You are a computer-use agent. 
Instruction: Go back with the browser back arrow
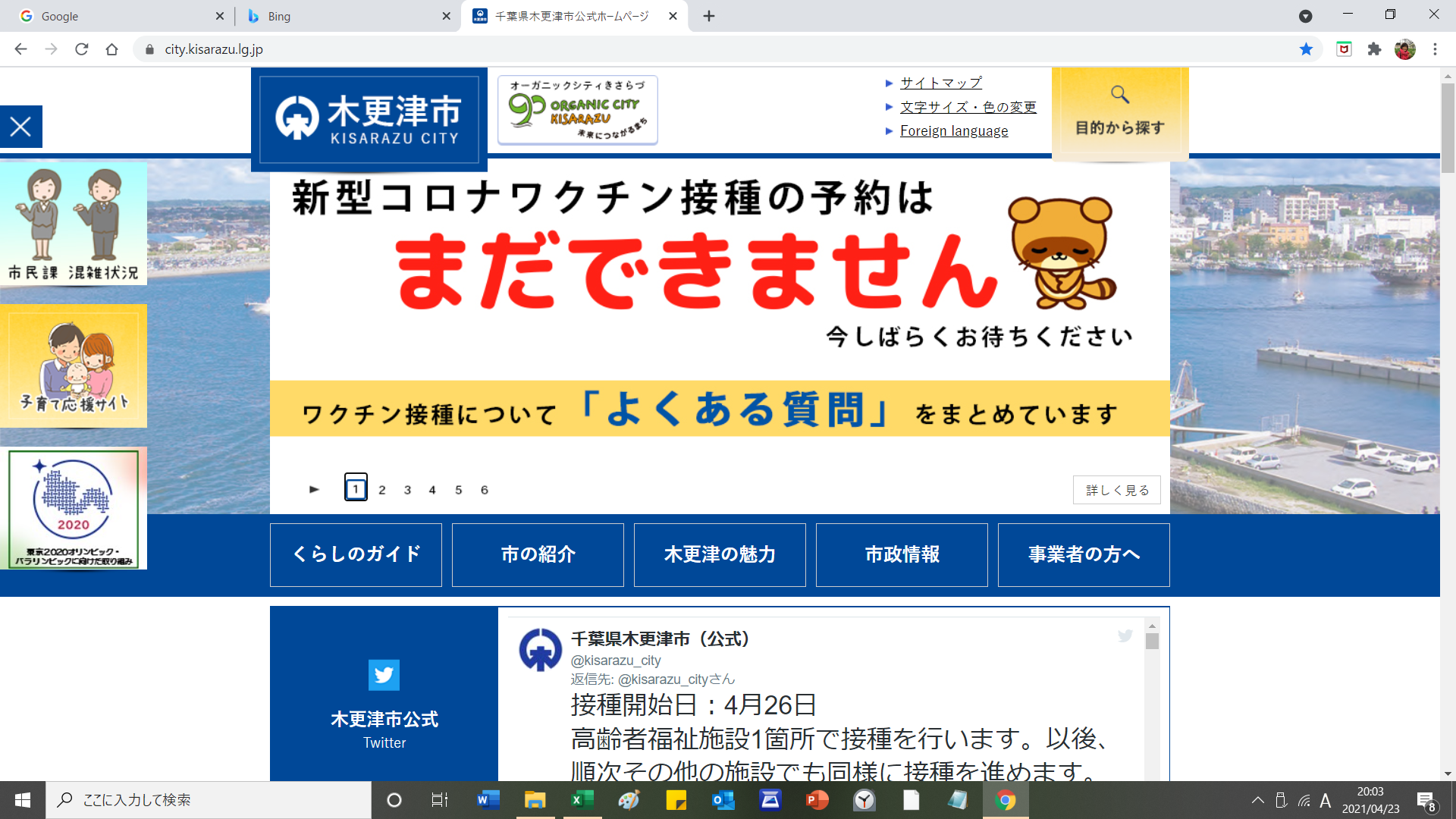(20, 49)
